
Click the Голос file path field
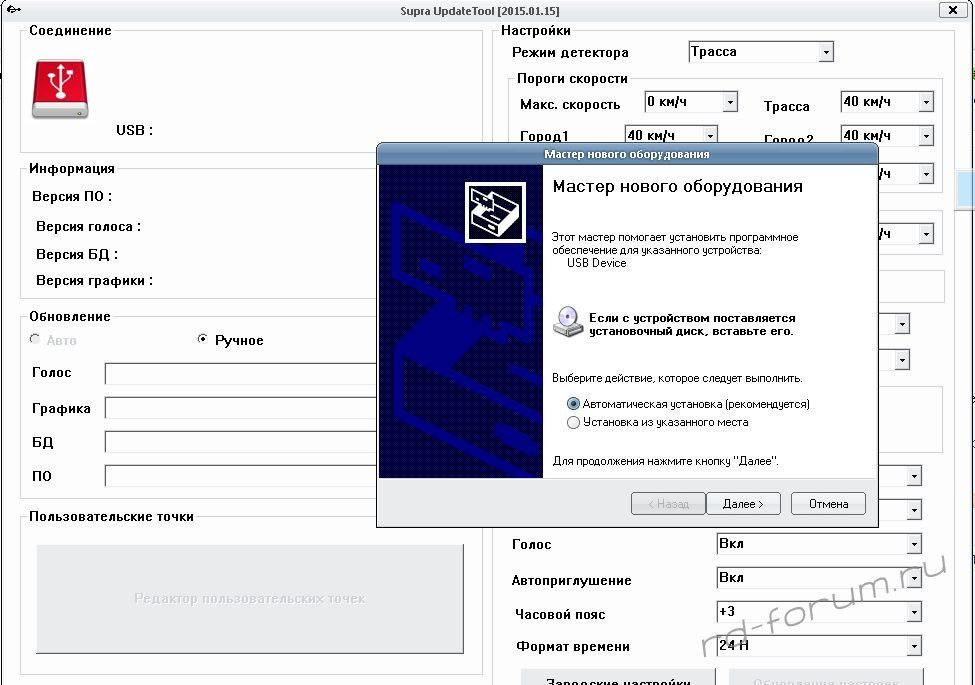pos(240,374)
